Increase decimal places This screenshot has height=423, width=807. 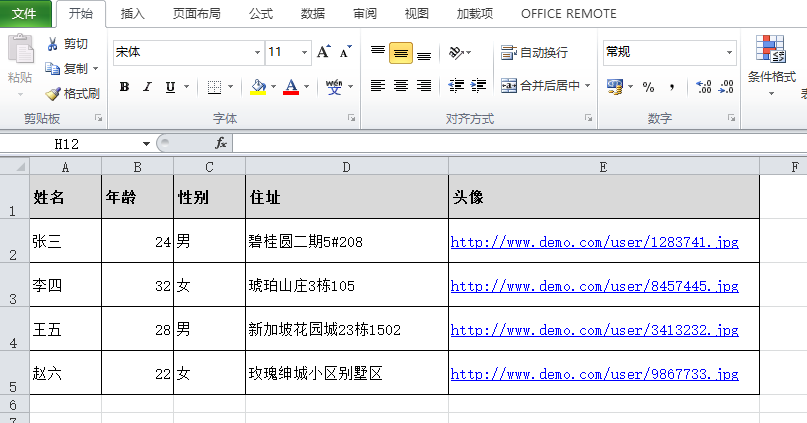[704, 87]
